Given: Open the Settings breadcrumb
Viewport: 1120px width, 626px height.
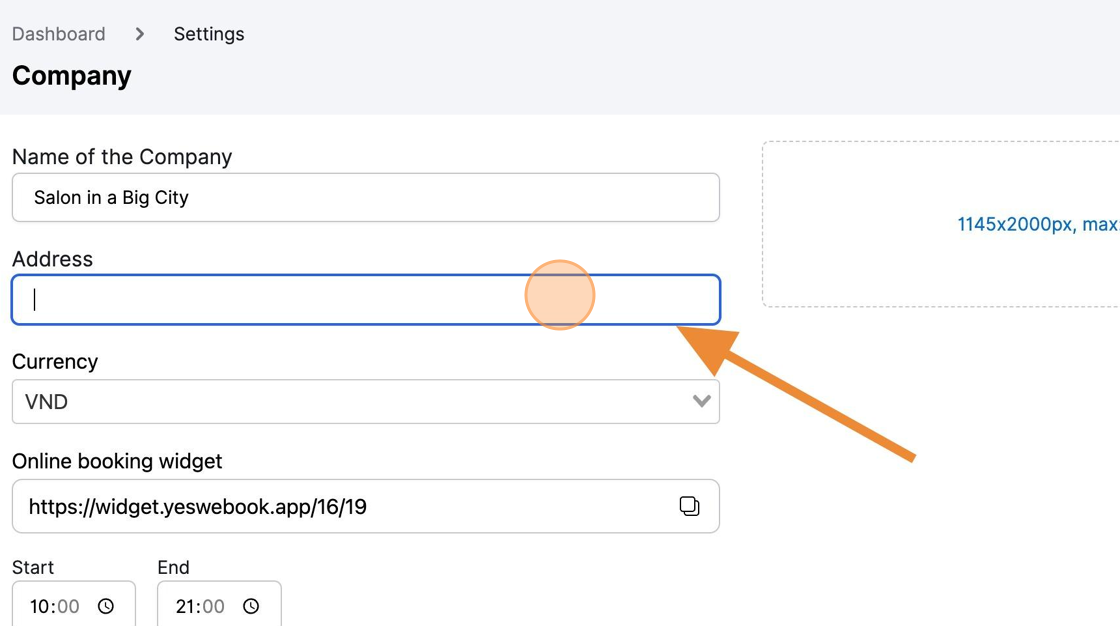Looking at the screenshot, I should (x=209, y=34).
